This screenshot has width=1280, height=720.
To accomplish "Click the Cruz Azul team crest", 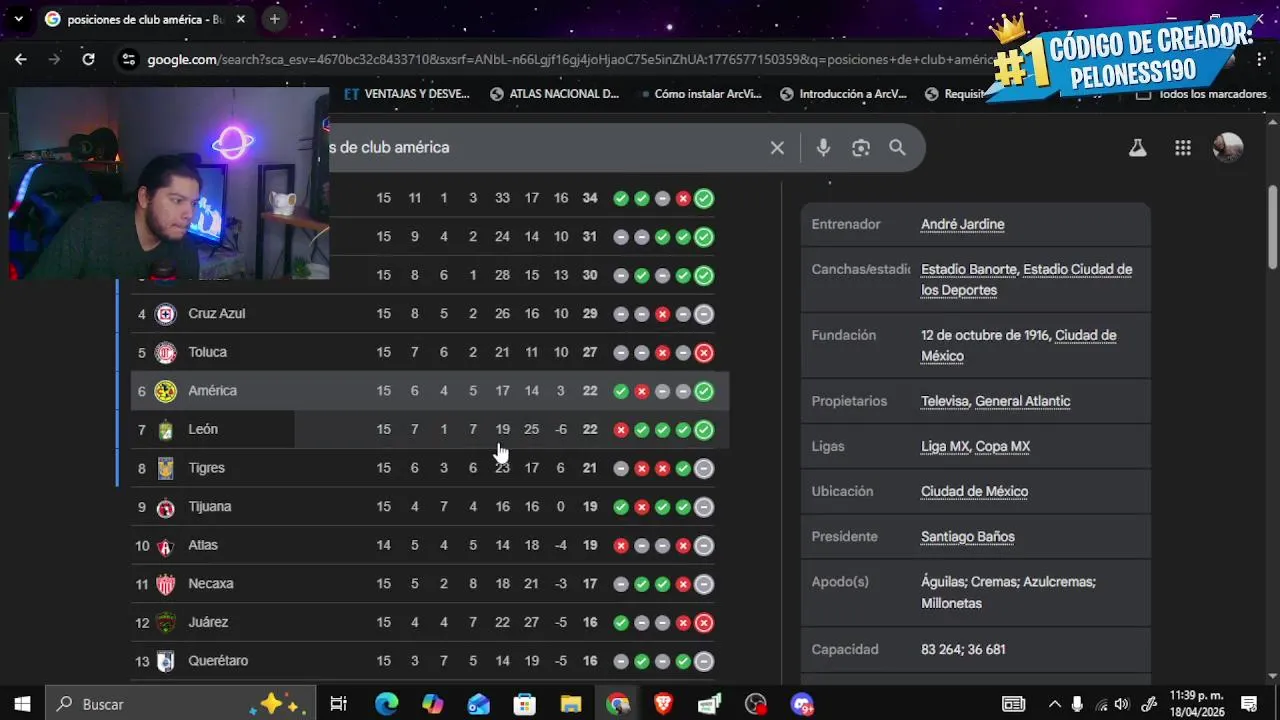I will 166,314.
